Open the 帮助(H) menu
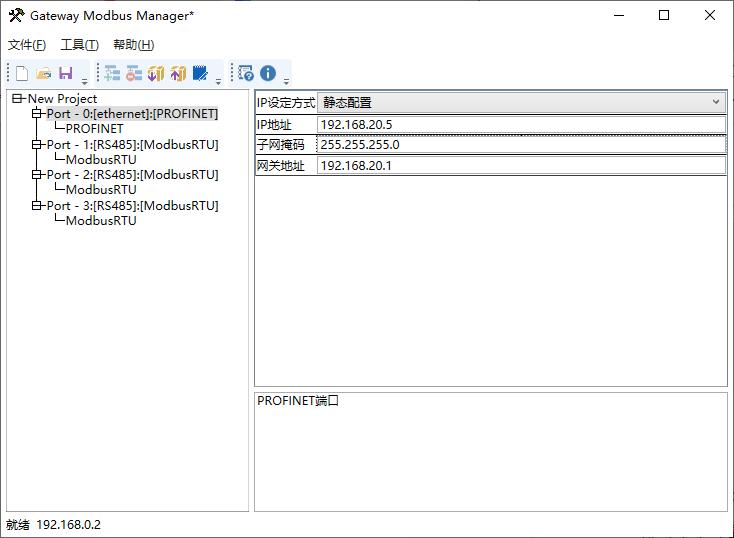This screenshot has width=734, height=538. 133,45
